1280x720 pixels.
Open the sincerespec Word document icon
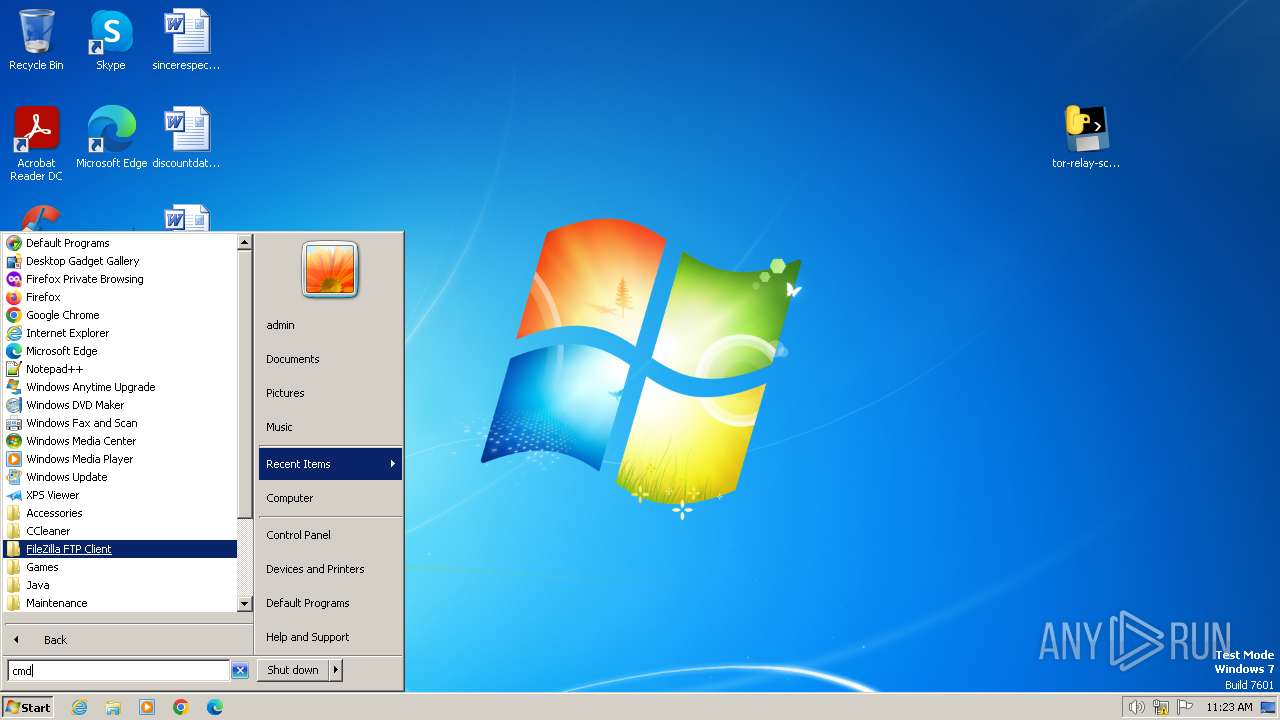click(x=186, y=40)
